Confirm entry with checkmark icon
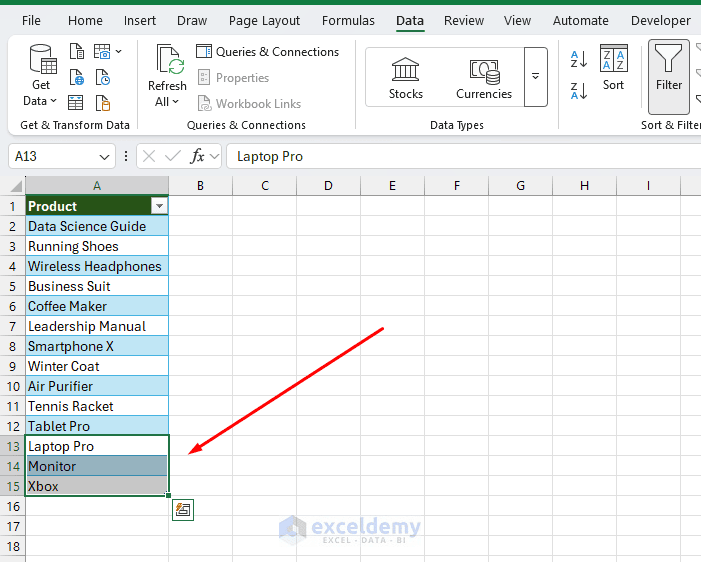The width and height of the screenshot is (701, 562). click(173, 156)
